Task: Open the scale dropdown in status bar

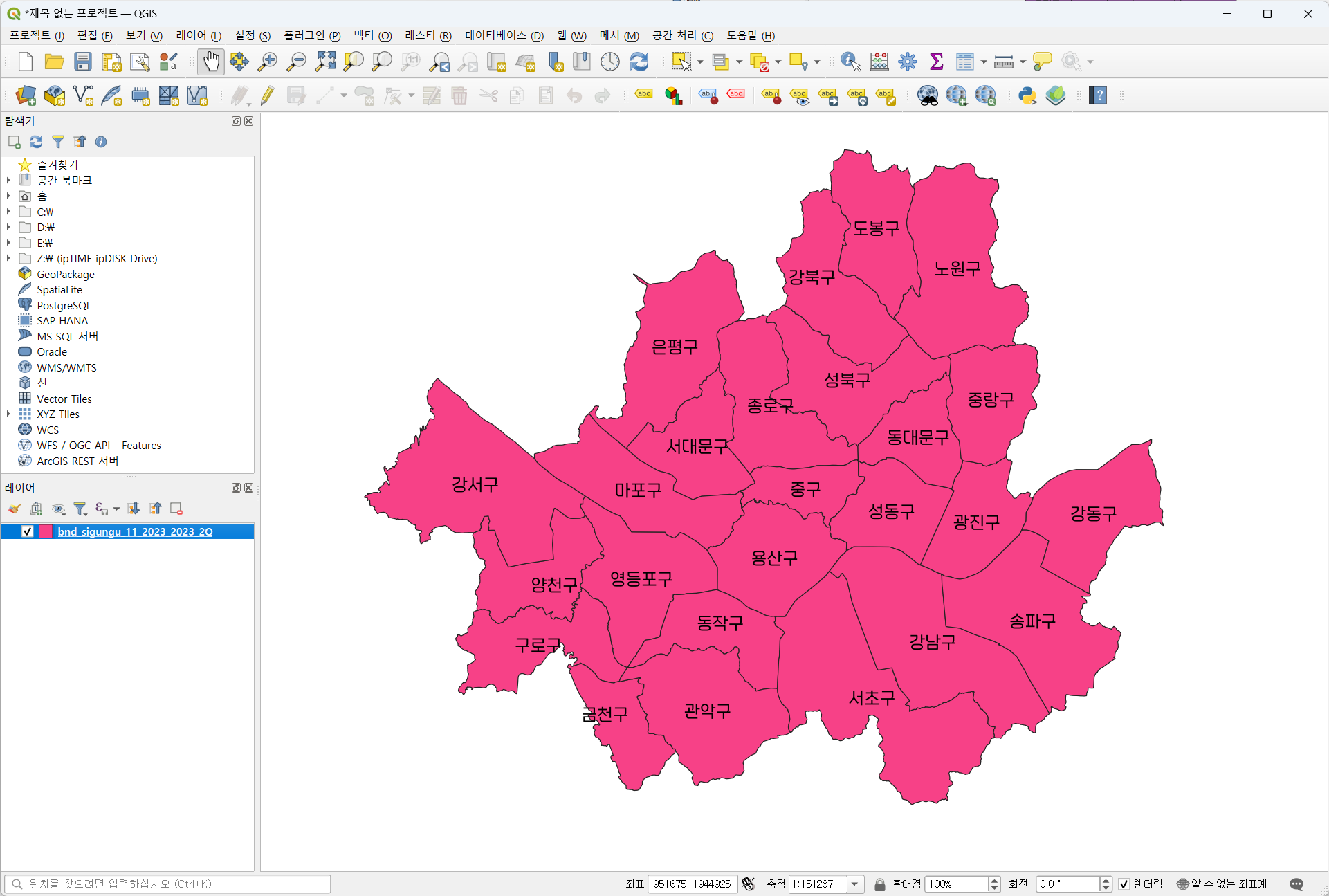Action: click(x=854, y=884)
